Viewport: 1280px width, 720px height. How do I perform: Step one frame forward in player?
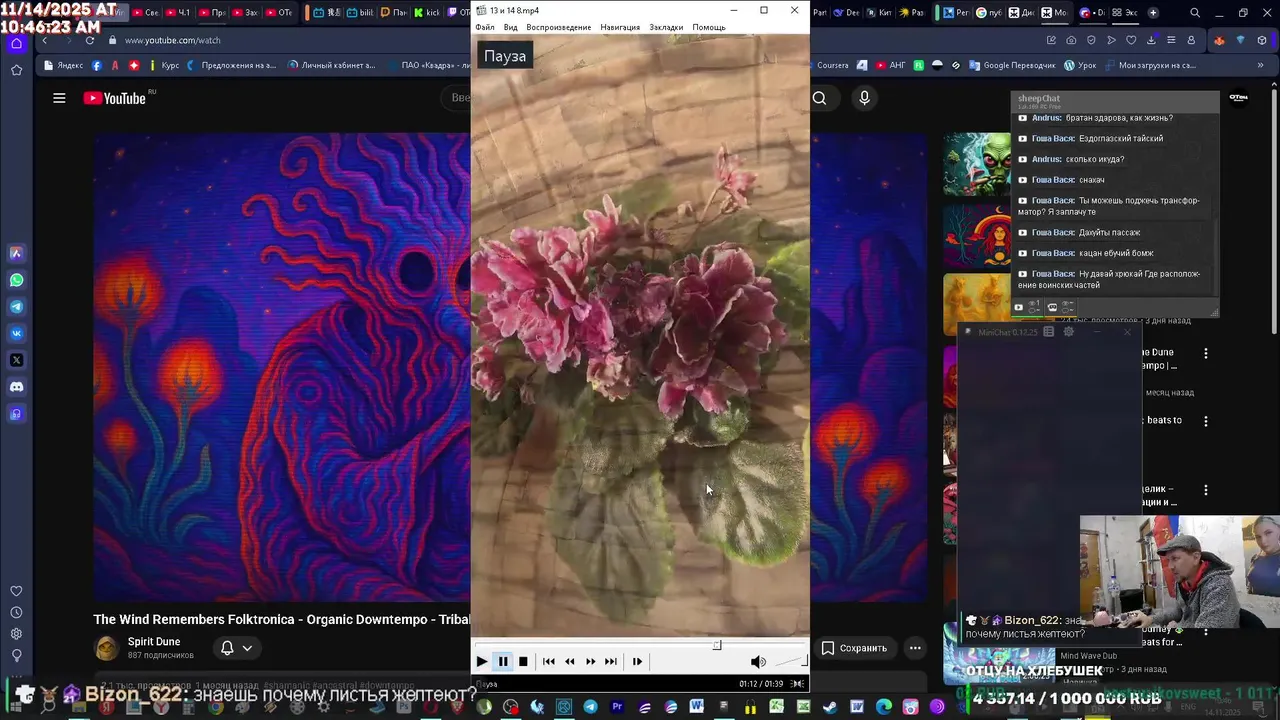(x=637, y=662)
